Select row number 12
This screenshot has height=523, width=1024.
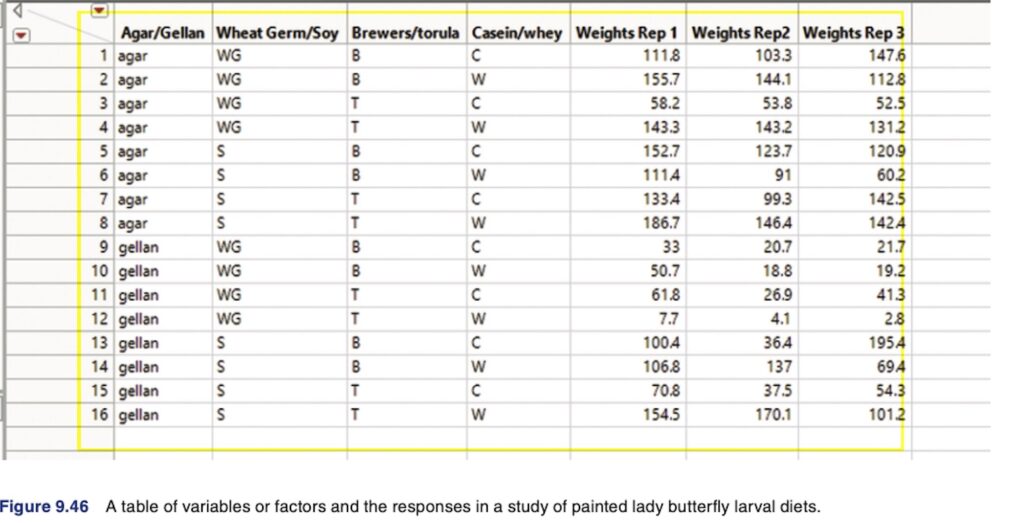98,319
